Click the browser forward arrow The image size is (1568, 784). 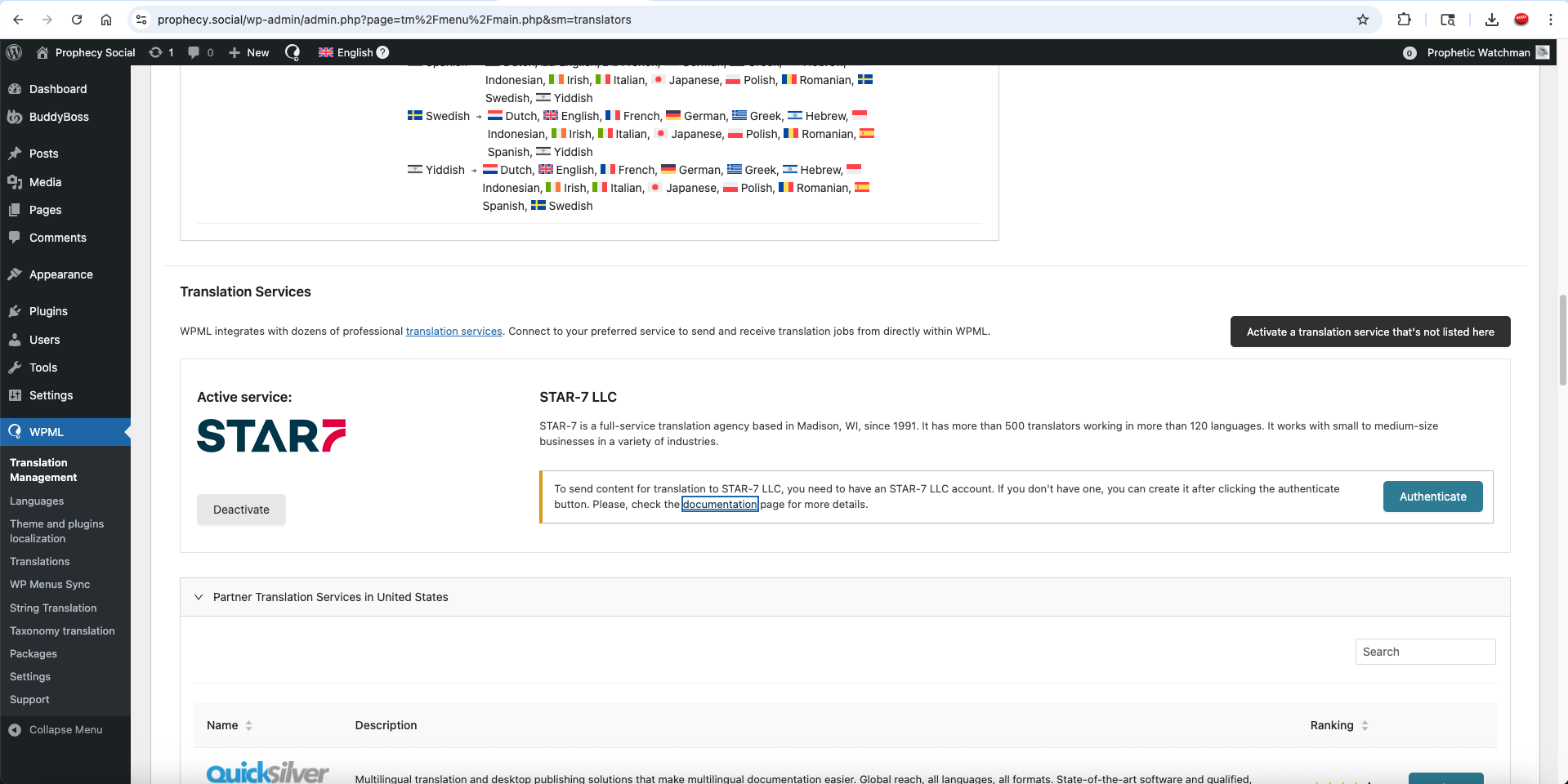[47, 20]
